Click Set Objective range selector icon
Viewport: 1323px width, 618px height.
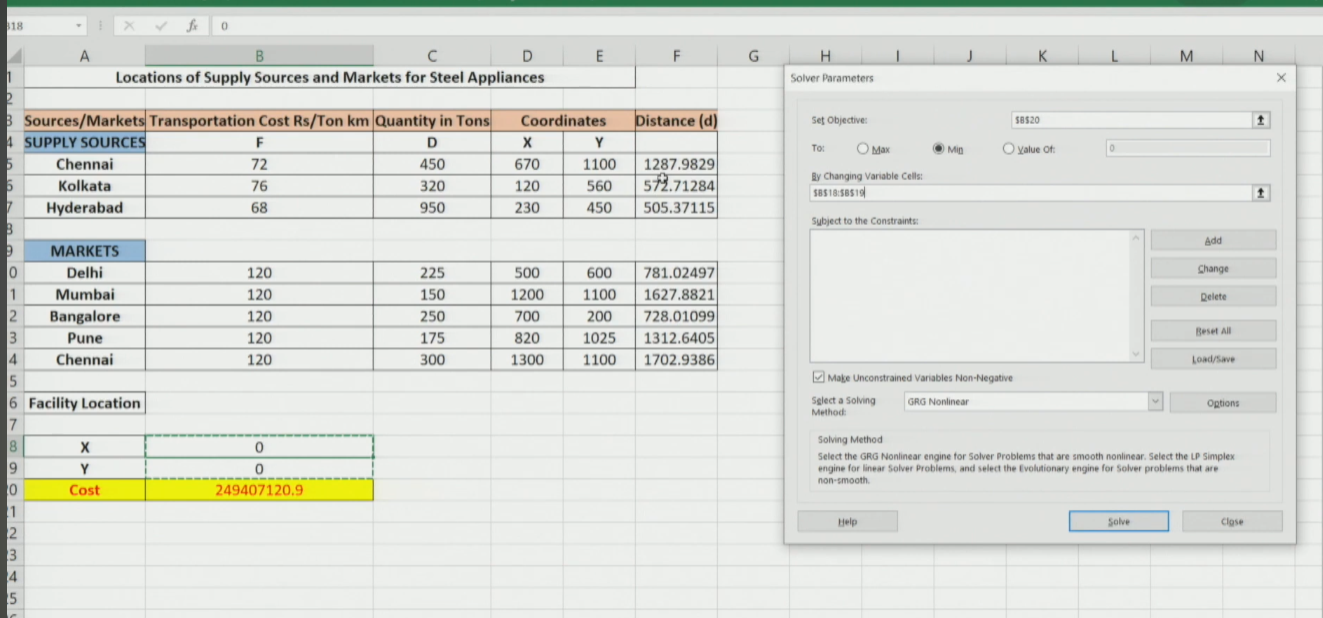coord(1261,120)
